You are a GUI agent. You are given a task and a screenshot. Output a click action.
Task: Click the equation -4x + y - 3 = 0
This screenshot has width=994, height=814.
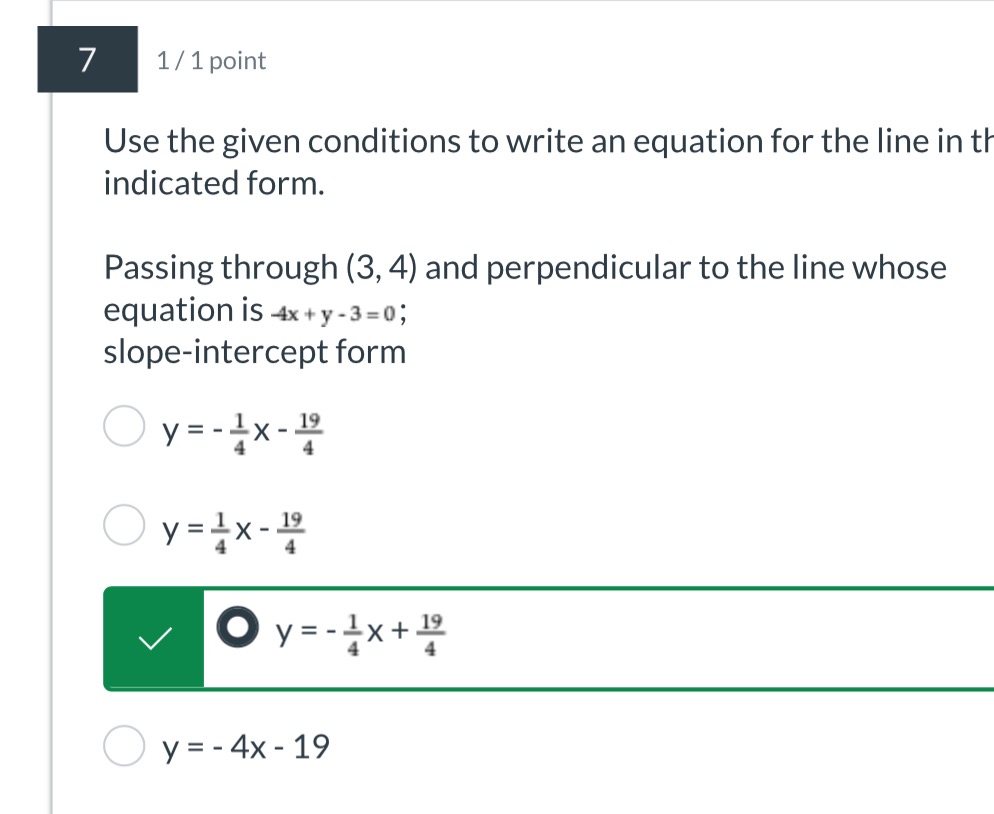pyautogui.click(x=334, y=314)
